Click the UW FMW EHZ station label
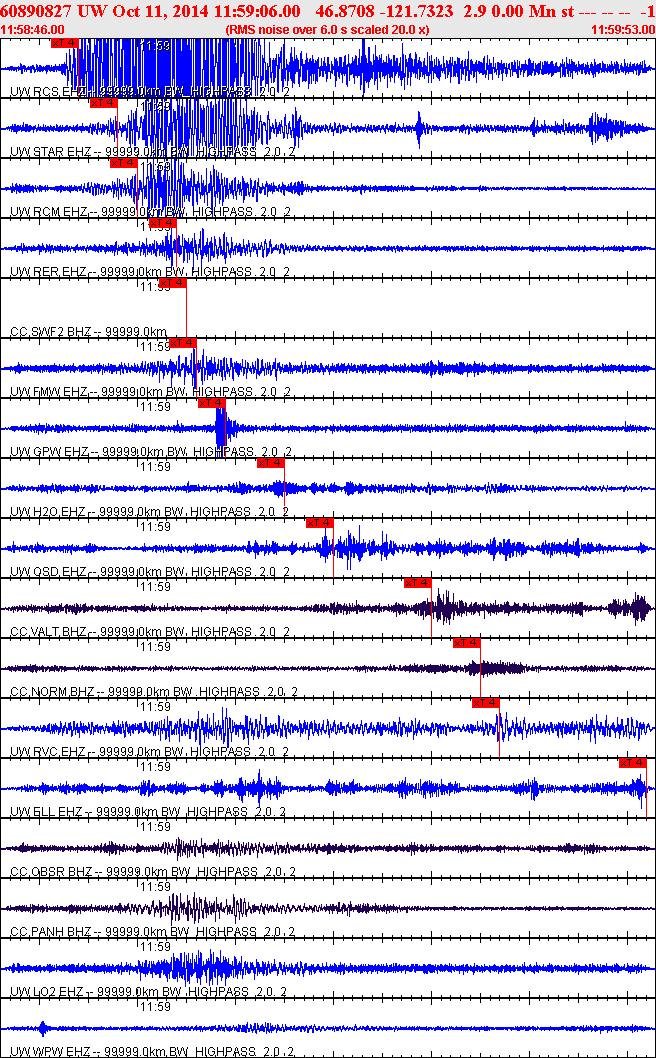Viewport: 656px width, 1058px height. [49, 392]
